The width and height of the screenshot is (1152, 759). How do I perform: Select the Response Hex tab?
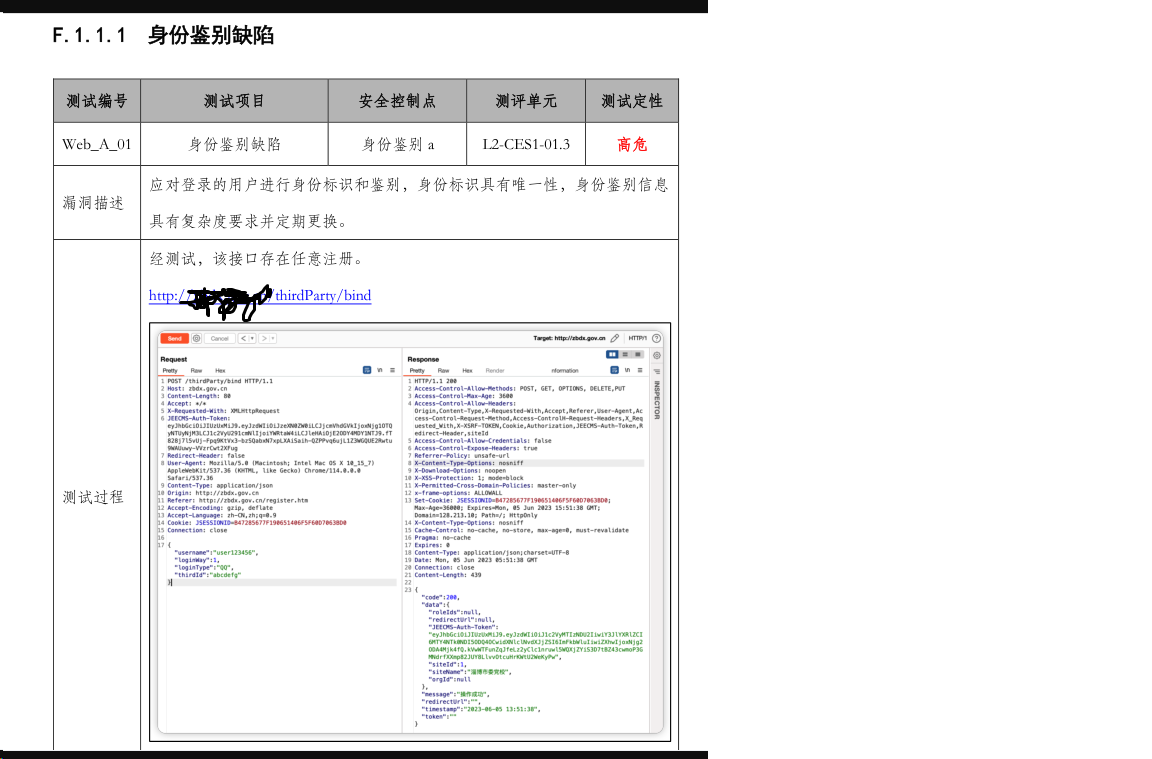point(467,370)
